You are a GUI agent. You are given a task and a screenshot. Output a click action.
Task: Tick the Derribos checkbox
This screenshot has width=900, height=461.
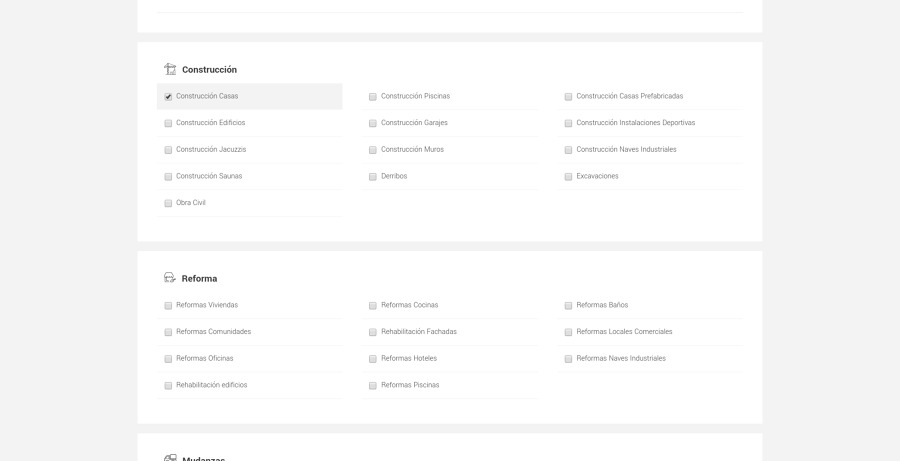click(x=373, y=177)
